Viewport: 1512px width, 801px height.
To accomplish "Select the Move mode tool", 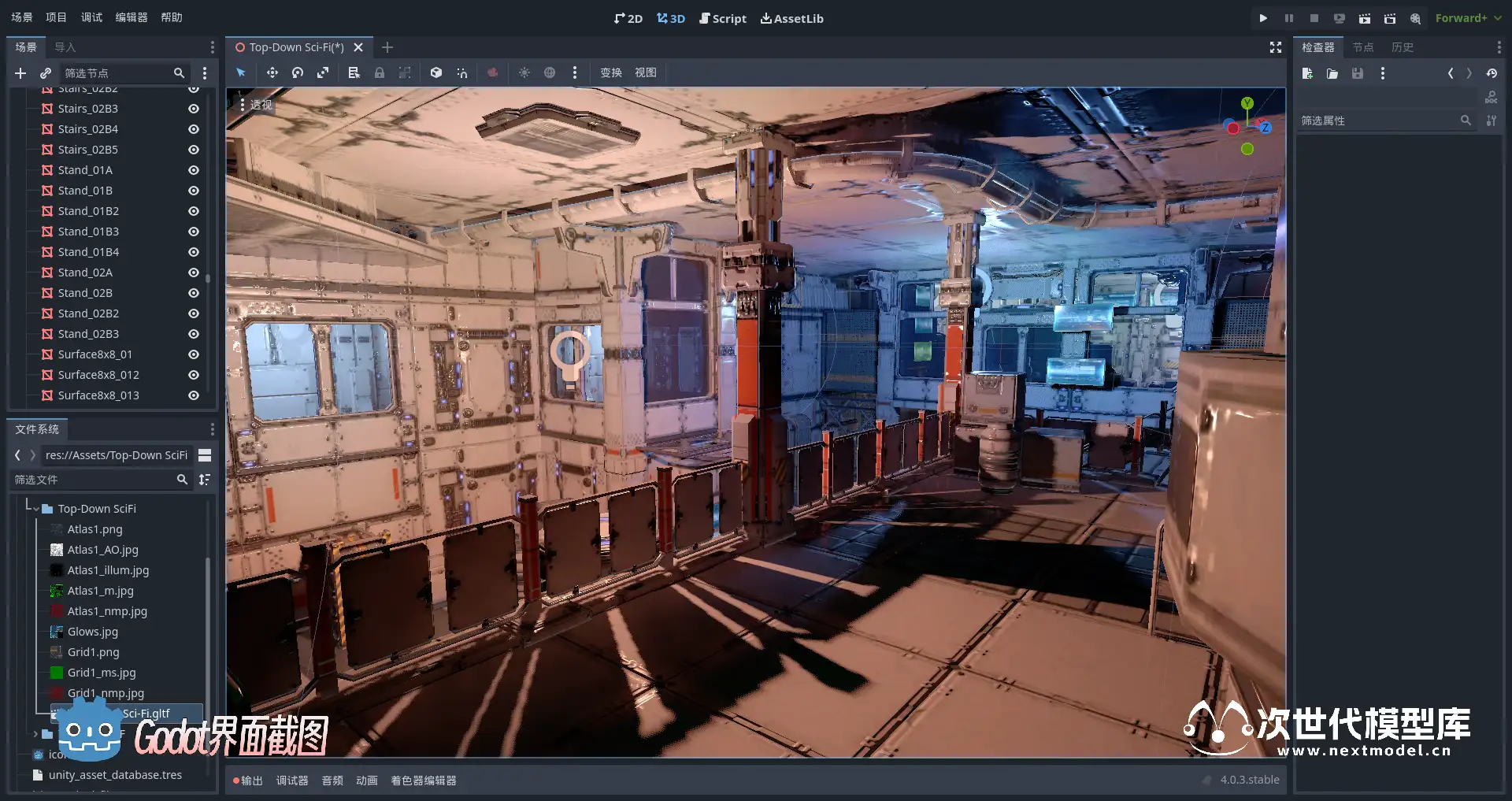I will (x=272, y=72).
